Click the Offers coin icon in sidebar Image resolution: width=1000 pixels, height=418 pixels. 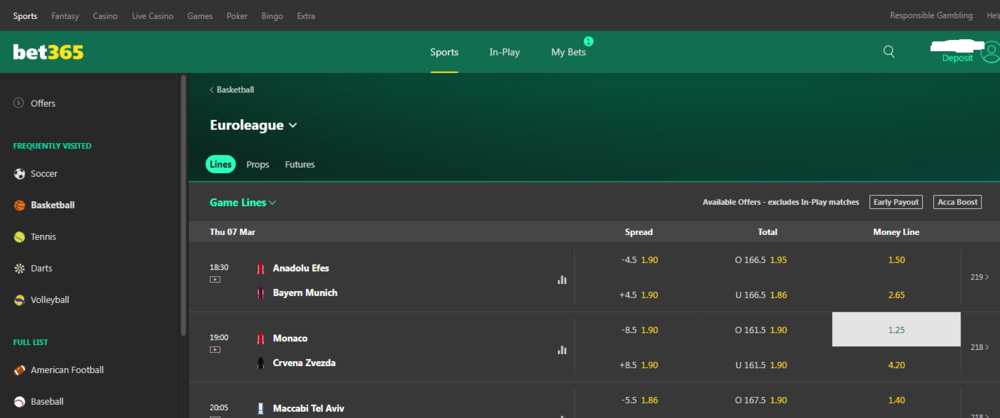tap(19, 103)
